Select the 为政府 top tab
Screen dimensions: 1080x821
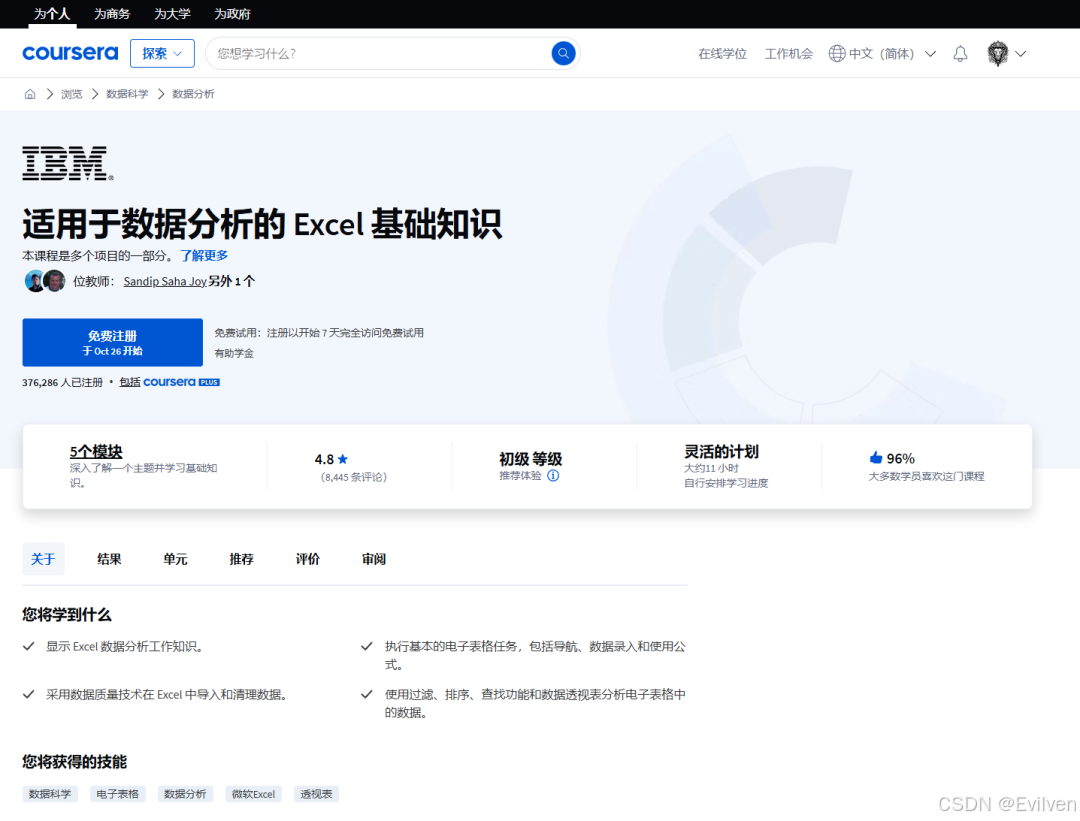click(x=232, y=14)
